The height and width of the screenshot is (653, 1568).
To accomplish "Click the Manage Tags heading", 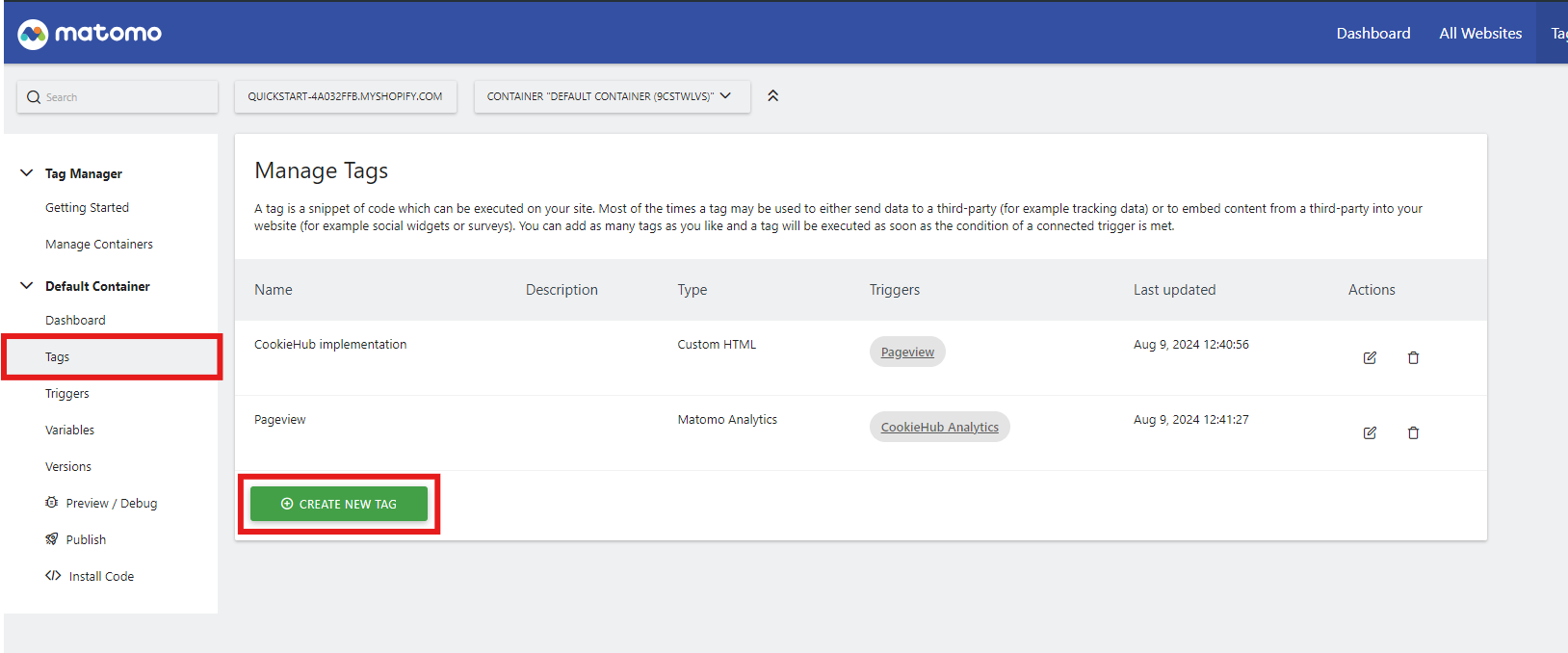I will 321,170.
